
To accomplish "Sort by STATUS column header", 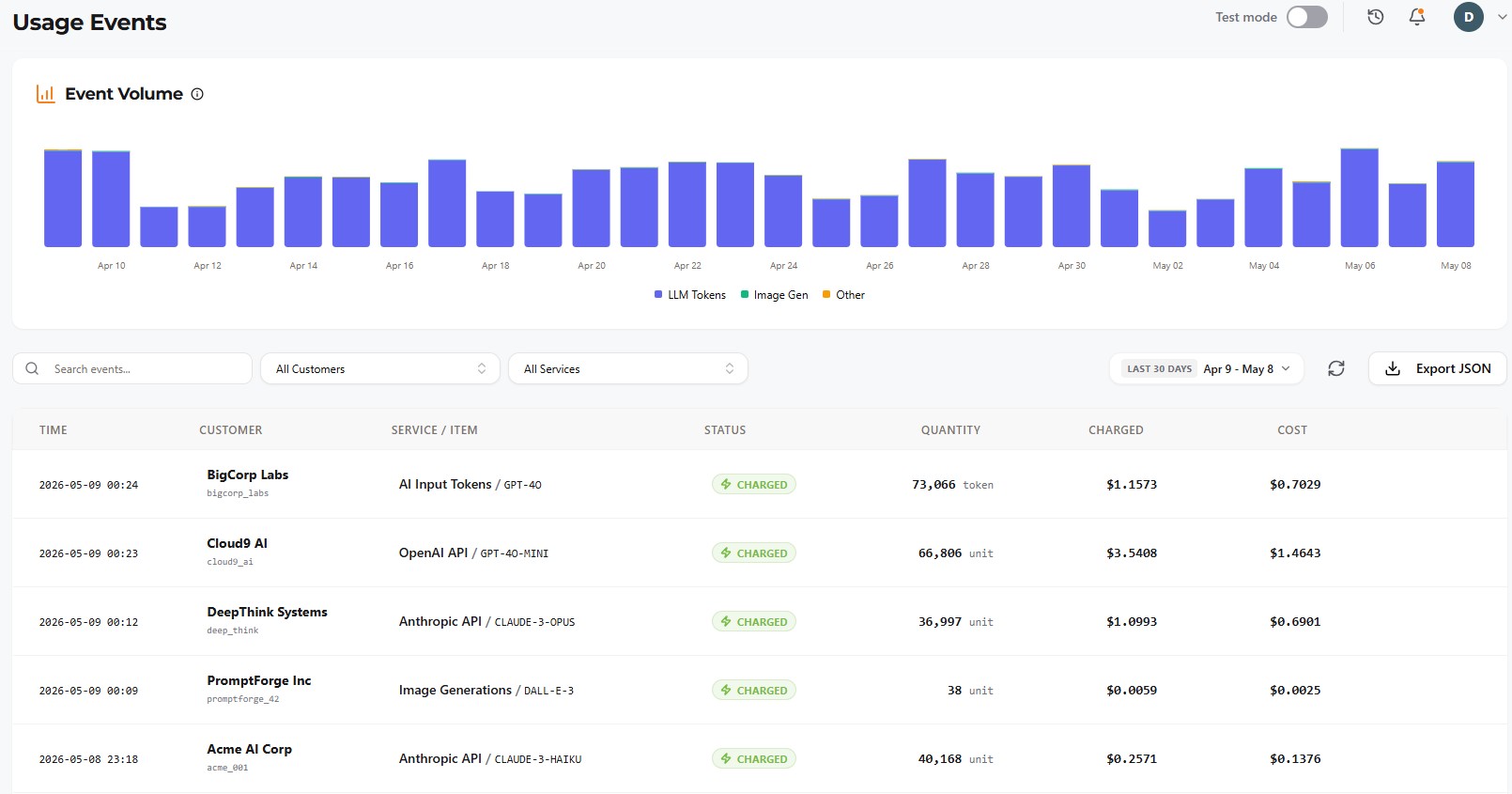I will (725, 430).
